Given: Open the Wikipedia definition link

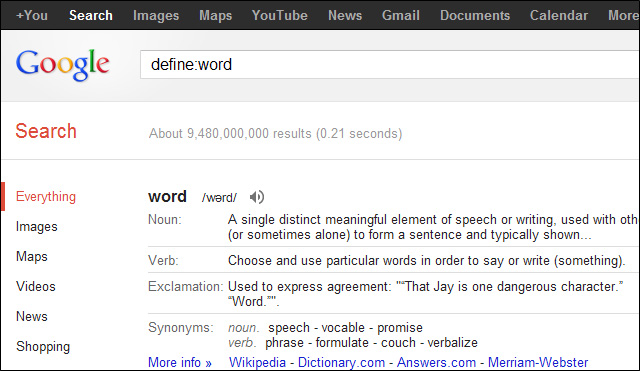Looking at the screenshot, I should coord(257,362).
